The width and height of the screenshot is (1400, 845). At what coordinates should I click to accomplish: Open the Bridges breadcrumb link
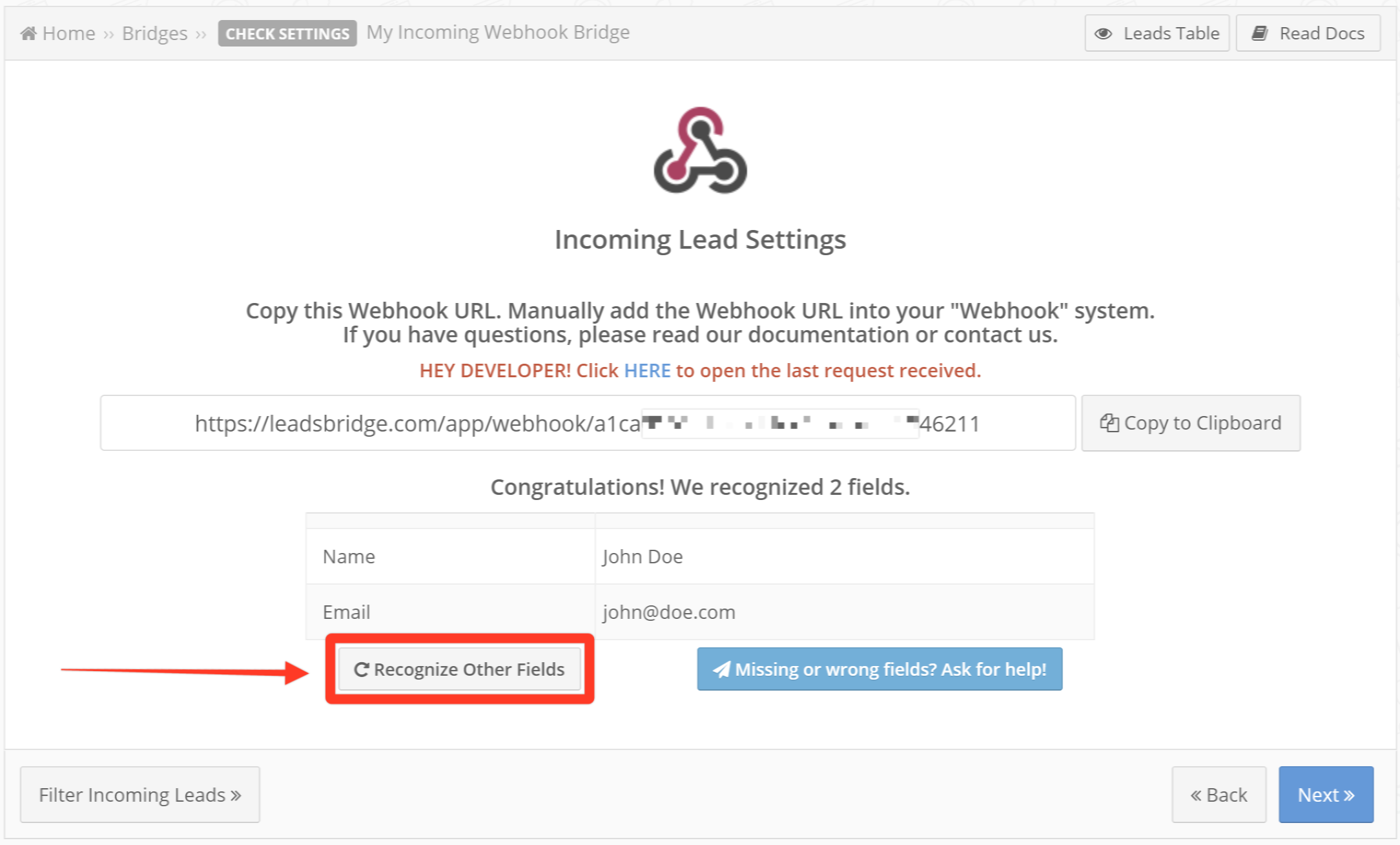pyautogui.click(x=155, y=33)
